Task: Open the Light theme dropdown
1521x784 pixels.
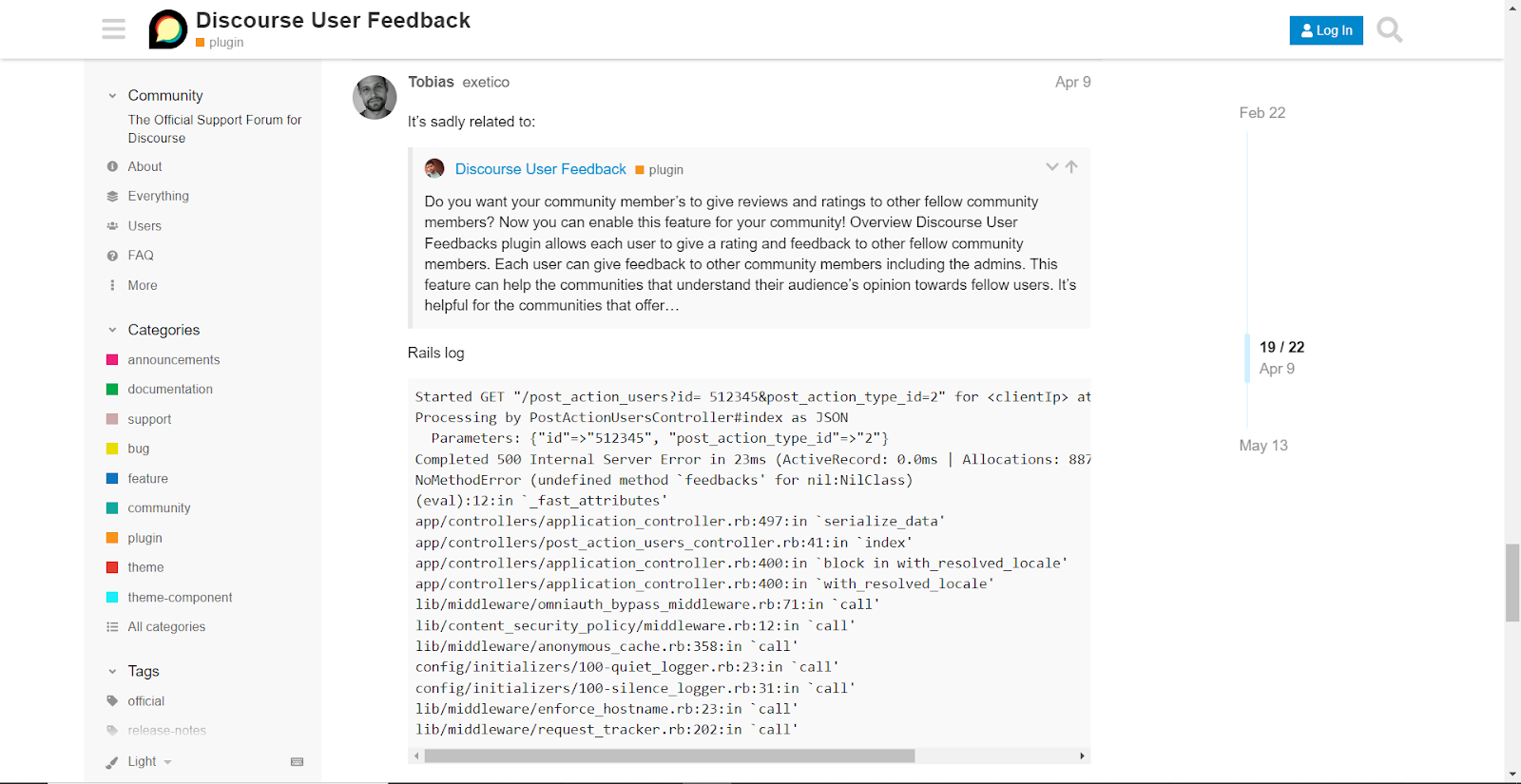Action: pyautogui.click(x=141, y=761)
